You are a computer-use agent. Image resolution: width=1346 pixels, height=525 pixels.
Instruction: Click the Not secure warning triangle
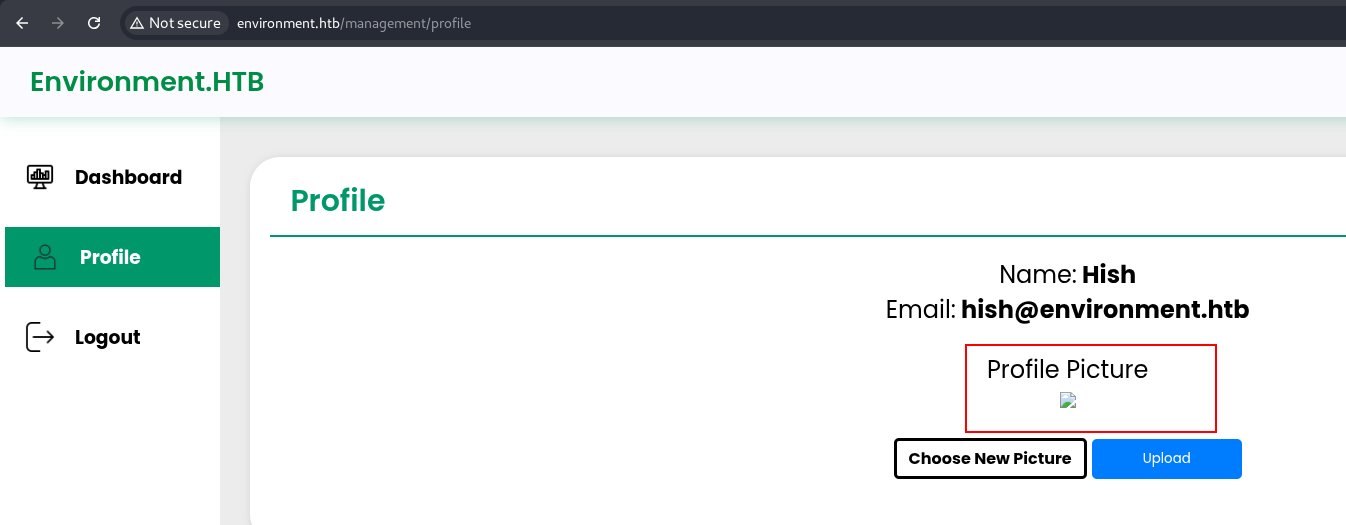pyautogui.click(x=137, y=23)
